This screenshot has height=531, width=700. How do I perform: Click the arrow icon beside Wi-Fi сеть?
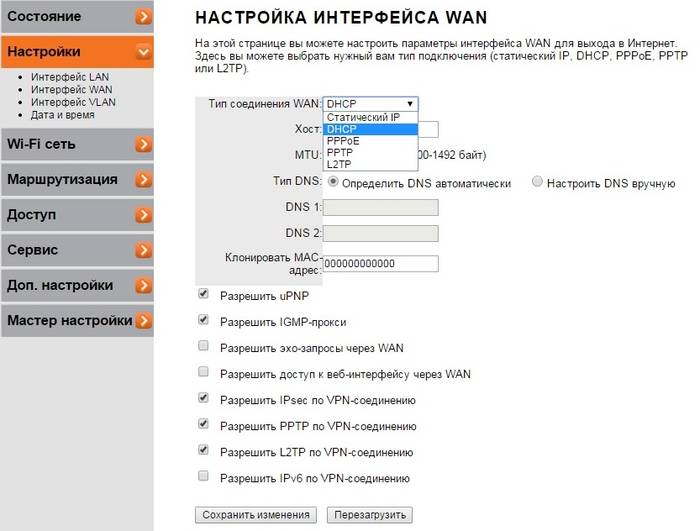pyautogui.click(x=144, y=144)
